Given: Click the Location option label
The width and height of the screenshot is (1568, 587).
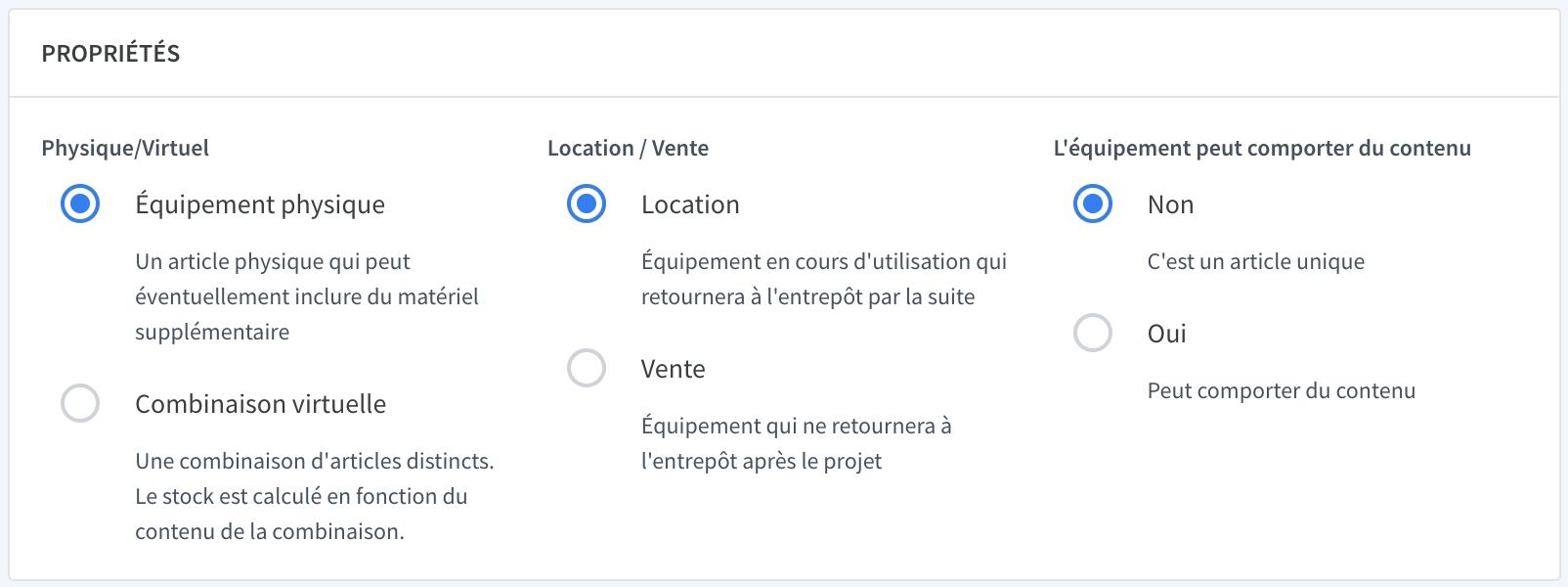Looking at the screenshot, I should tap(690, 204).
